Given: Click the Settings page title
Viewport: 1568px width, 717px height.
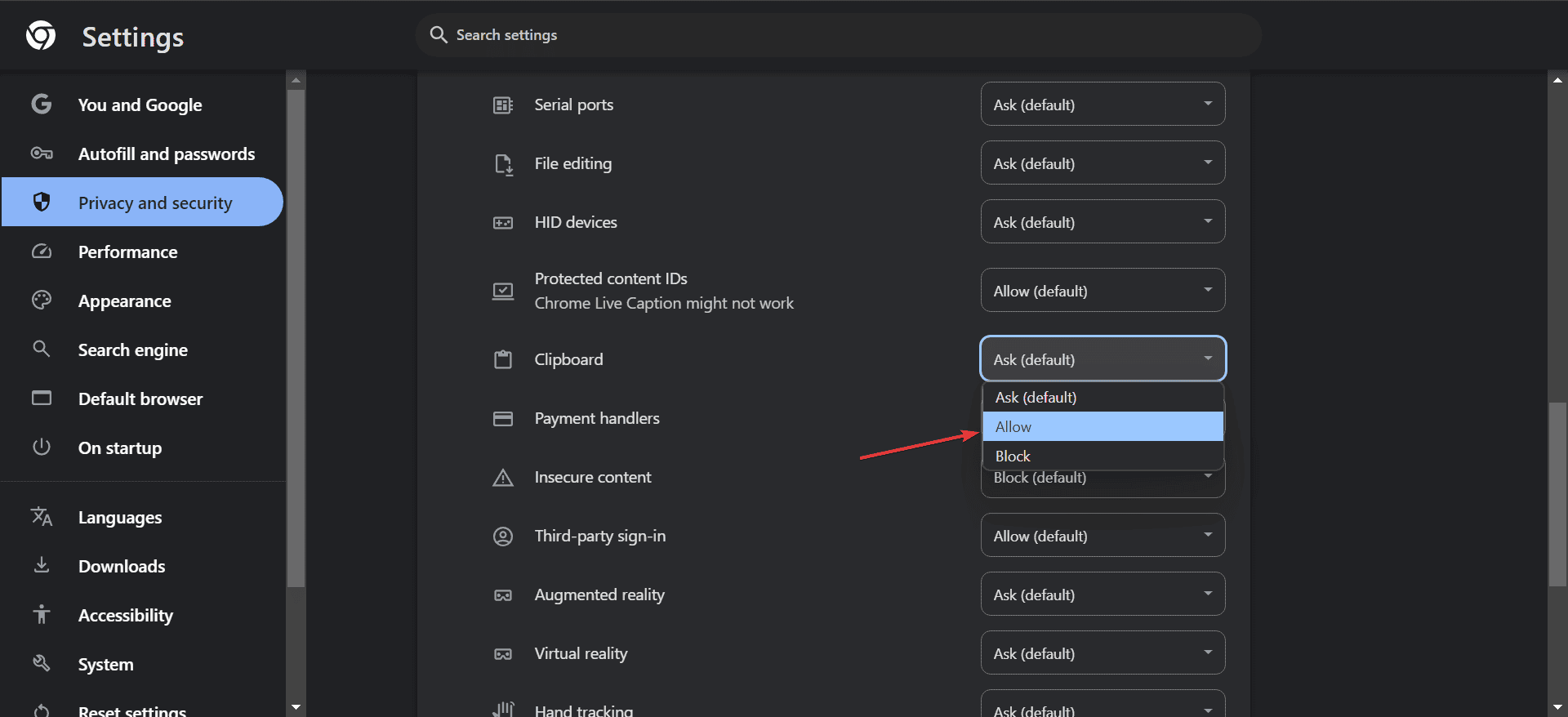Looking at the screenshot, I should [x=133, y=37].
